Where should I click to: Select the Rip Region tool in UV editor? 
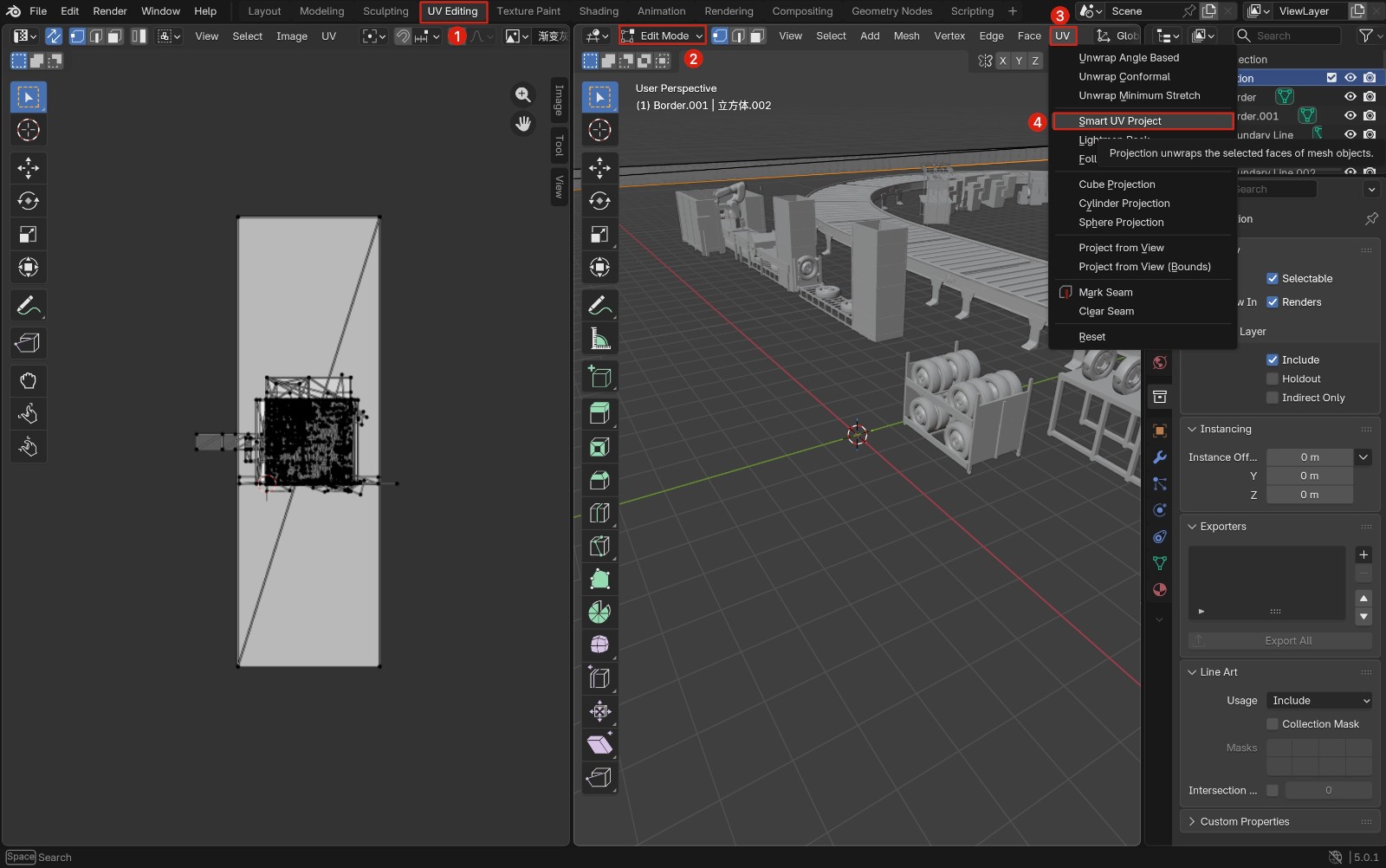click(x=28, y=343)
